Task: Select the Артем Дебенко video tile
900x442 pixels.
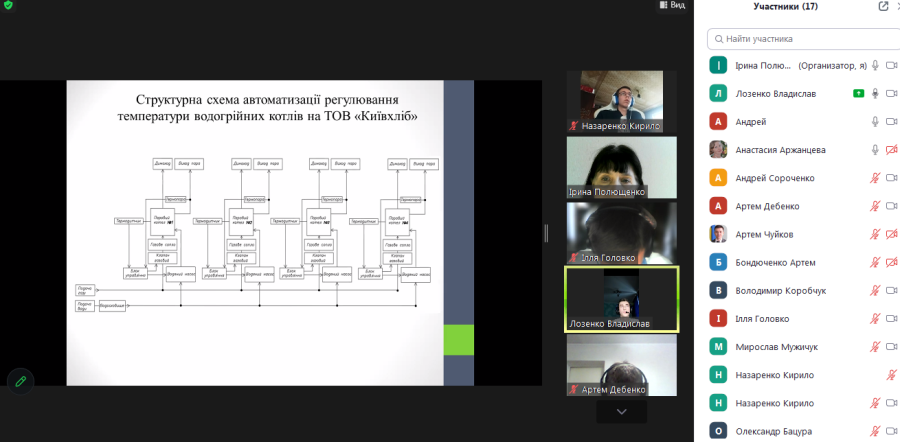Action: (622, 365)
